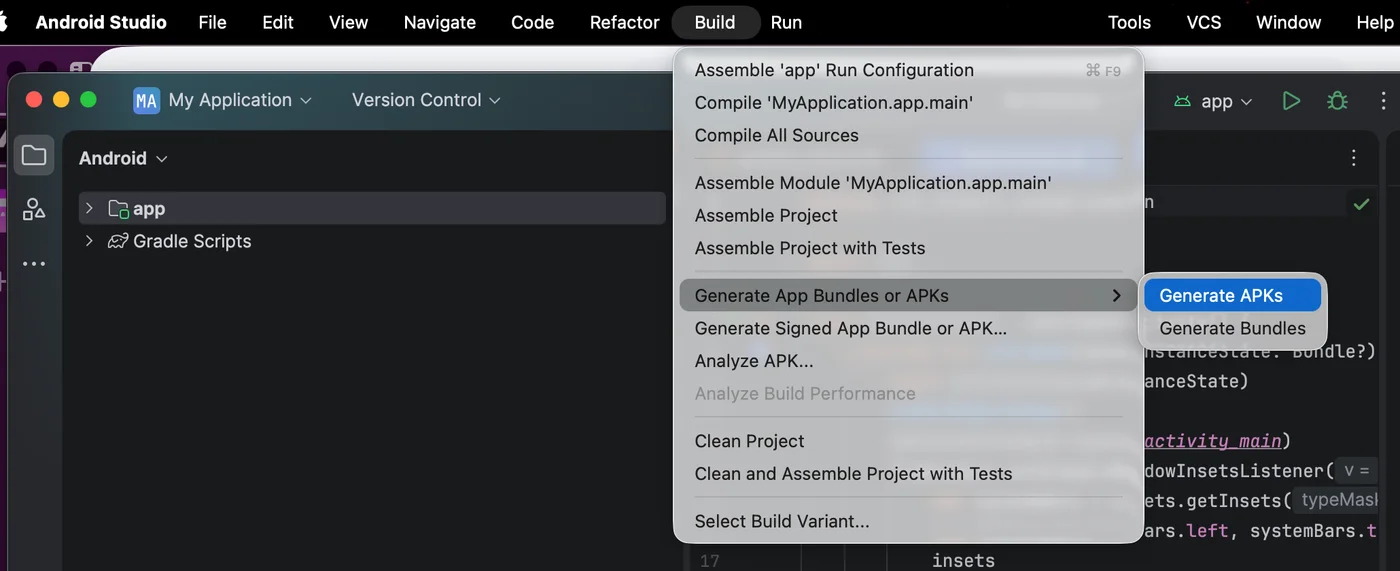This screenshot has width=1400, height=571.
Task: Click the activity_main reference in the code
Action: coord(1213,441)
